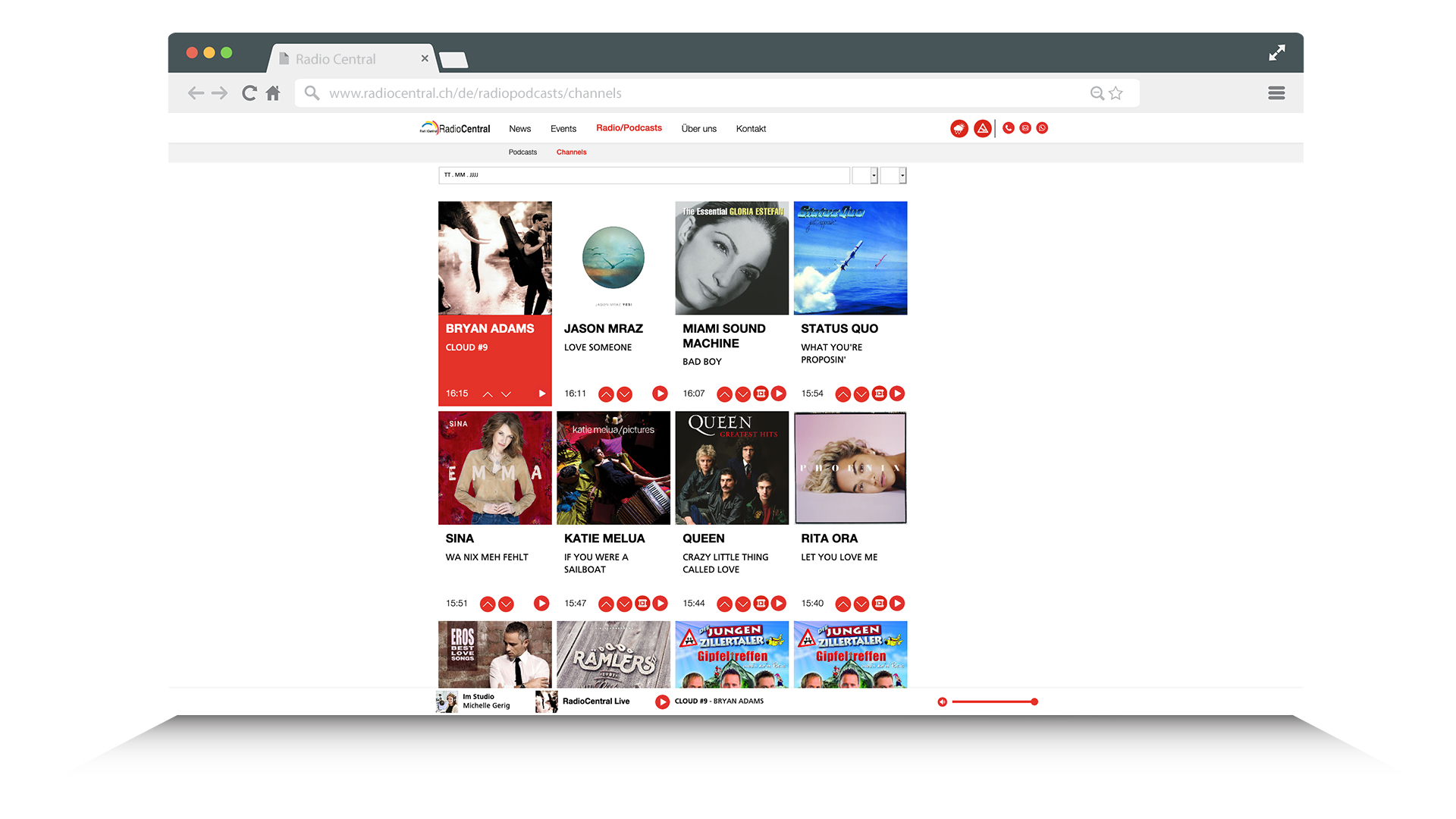Open the Events menu item
Image resolution: width=1456 pixels, height=819 pixels.
(x=563, y=129)
